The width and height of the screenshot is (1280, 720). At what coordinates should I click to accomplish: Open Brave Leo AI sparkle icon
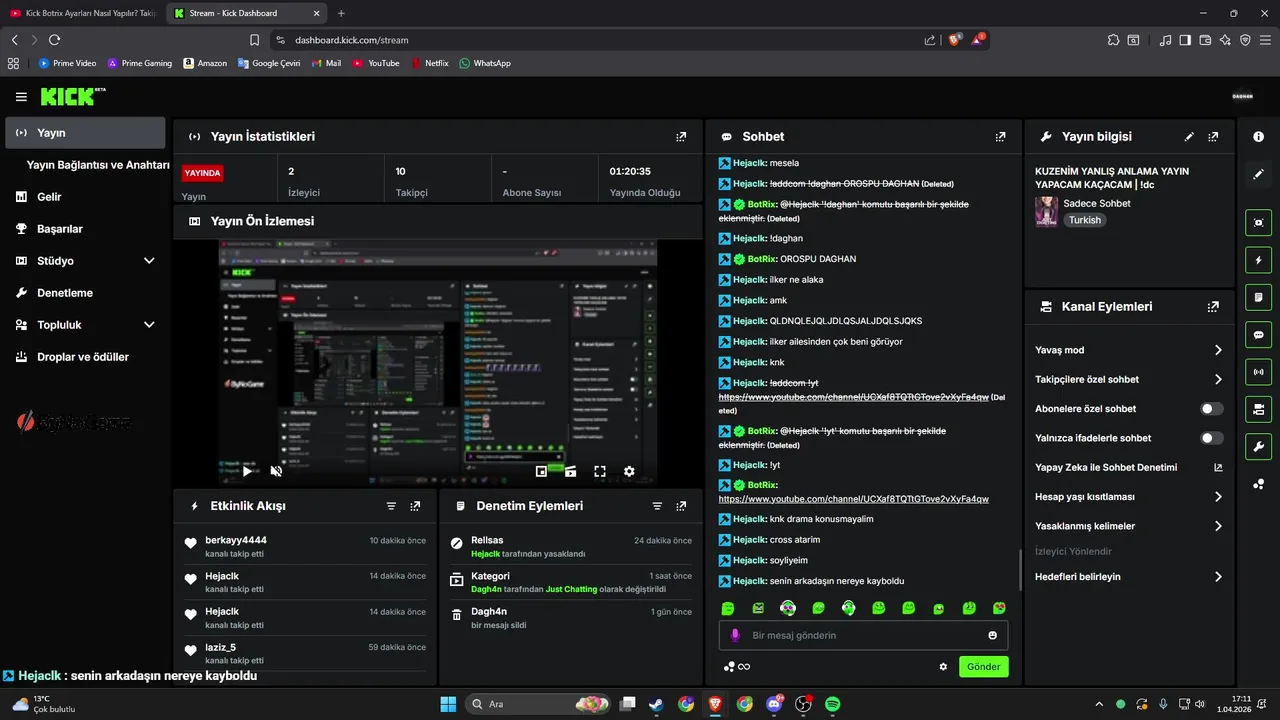(x=1225, y=40)
